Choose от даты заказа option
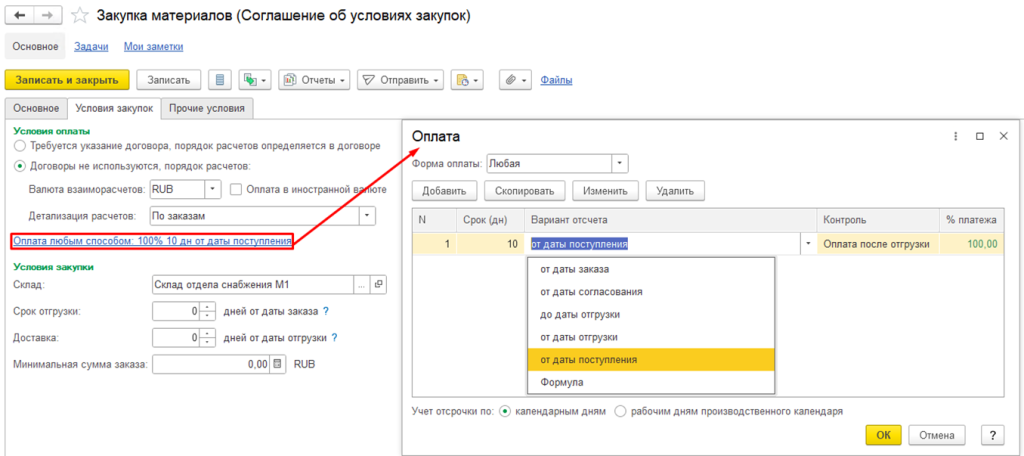Image resolution: width=1024 pixels, height=456 pixels. click(x=650, y=269)
